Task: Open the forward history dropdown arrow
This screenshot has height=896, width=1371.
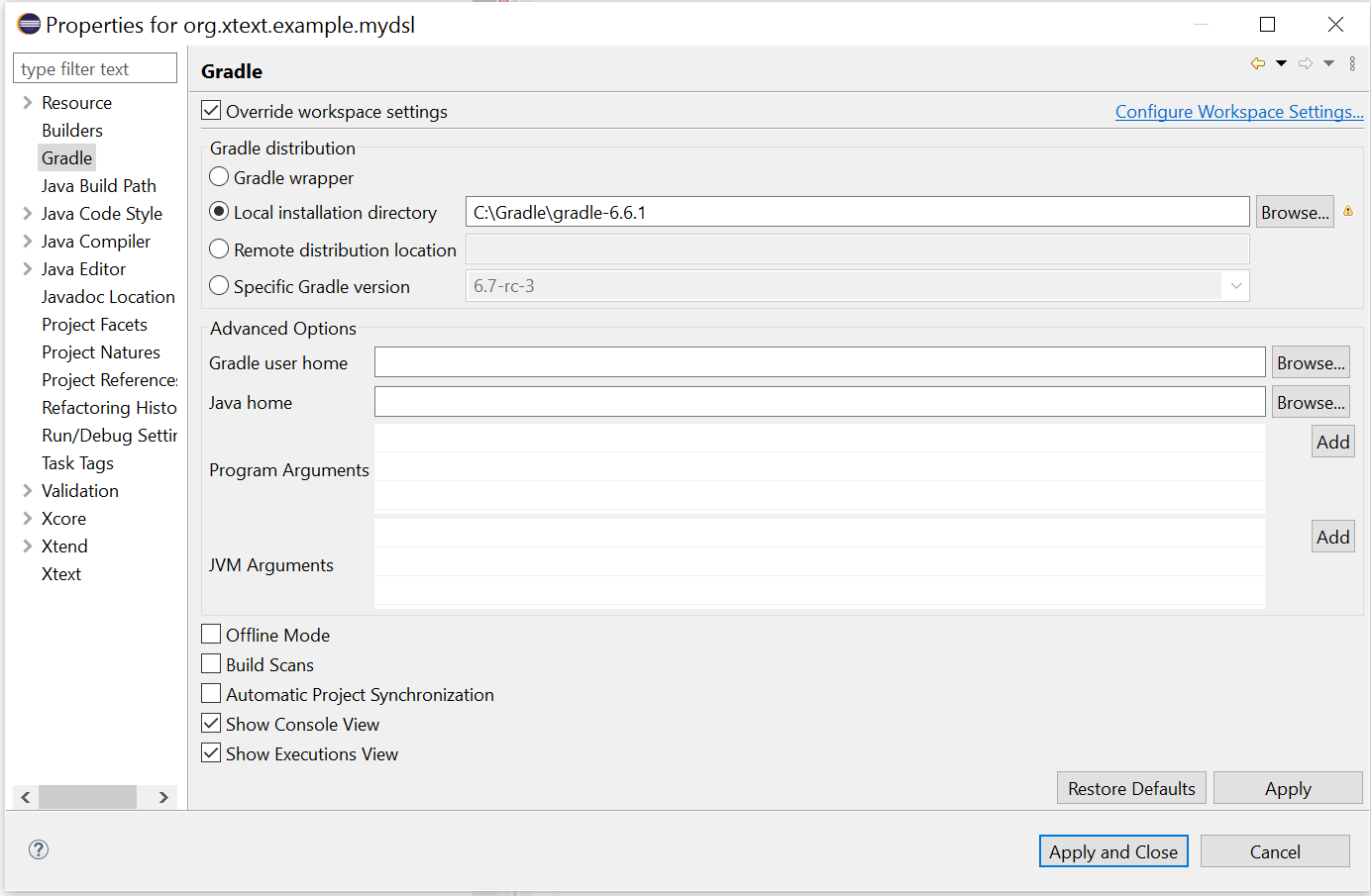Action: [1328, 63]
